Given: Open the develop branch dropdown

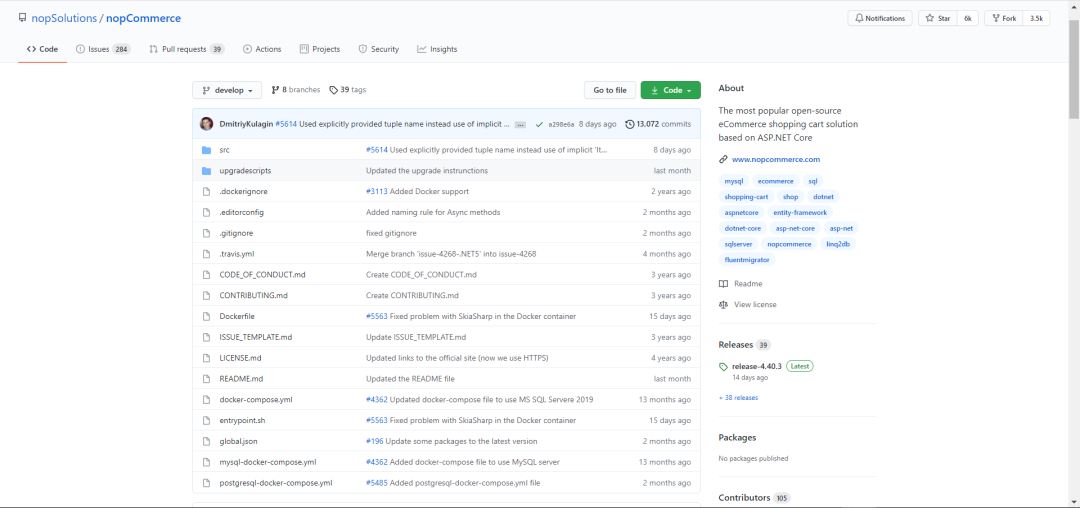Looking at the screenshot, I should click(227, 90).
